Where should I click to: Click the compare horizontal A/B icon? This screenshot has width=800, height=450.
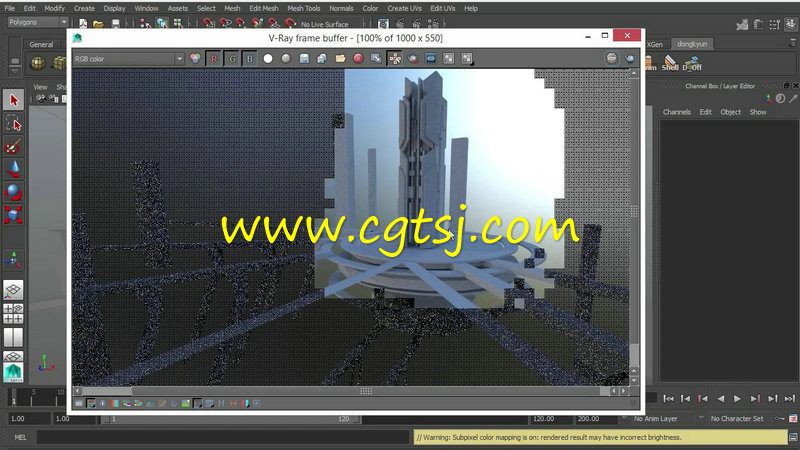467,59
